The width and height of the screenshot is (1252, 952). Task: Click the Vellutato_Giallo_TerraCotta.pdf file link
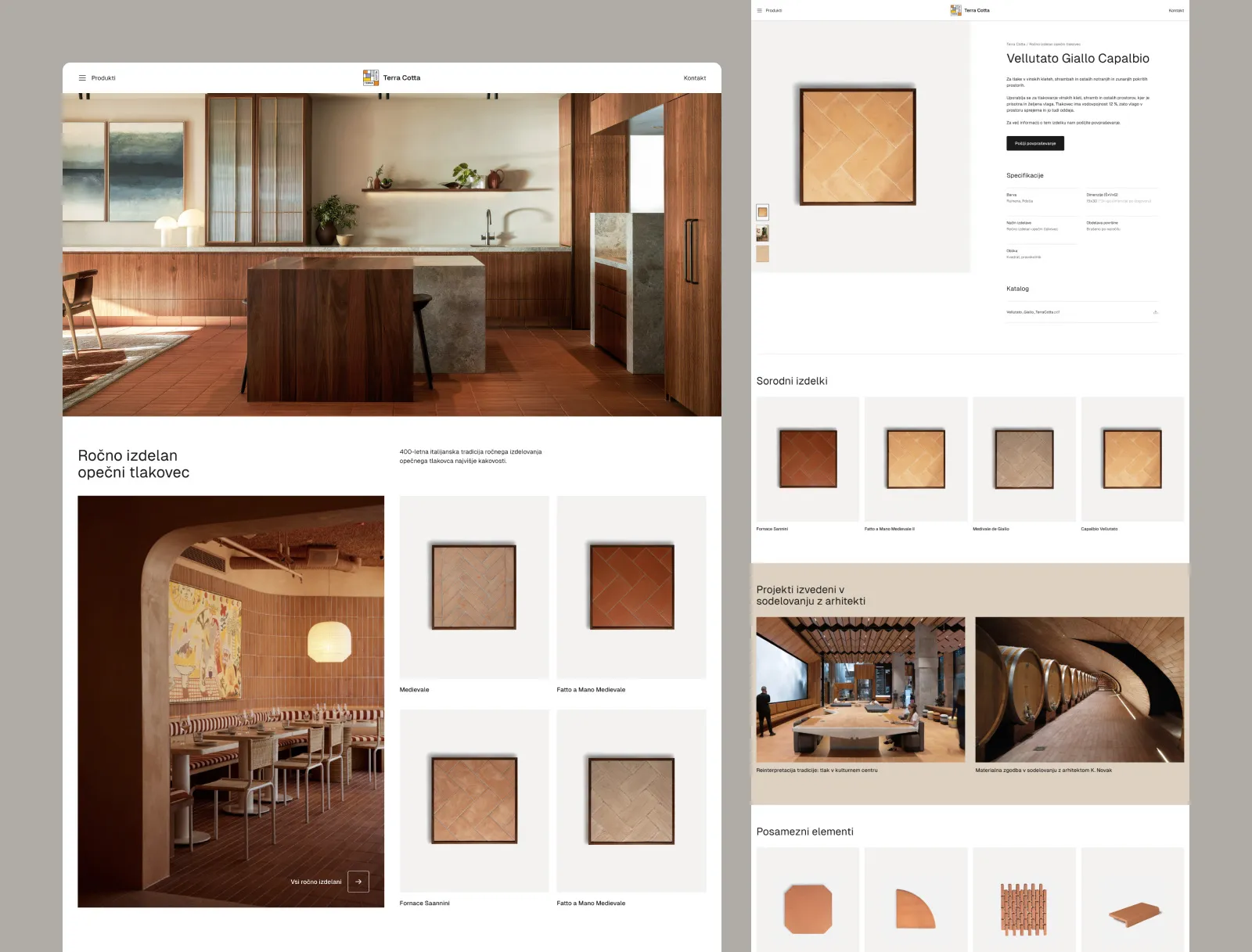tap(1033, 312)
